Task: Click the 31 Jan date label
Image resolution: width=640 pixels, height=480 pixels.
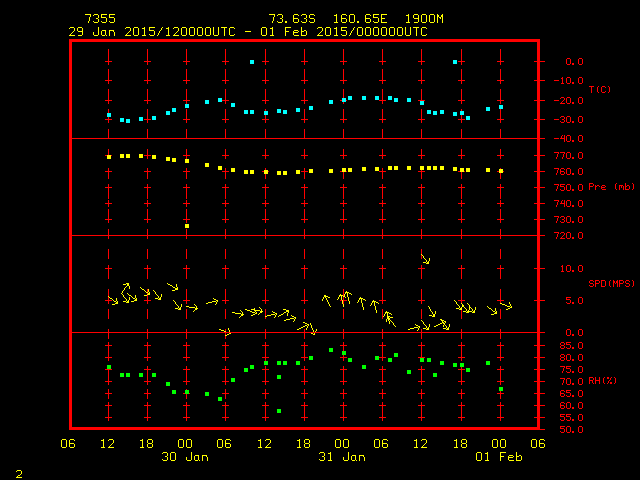Action: click(x=342, y=457)
